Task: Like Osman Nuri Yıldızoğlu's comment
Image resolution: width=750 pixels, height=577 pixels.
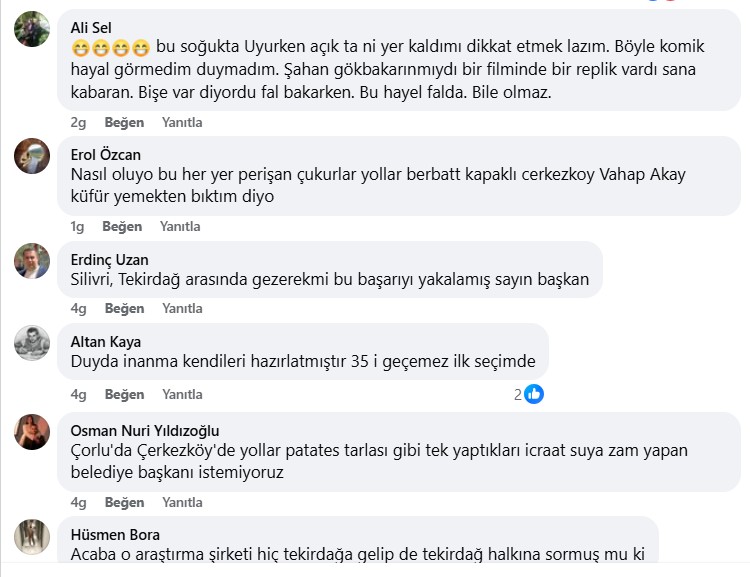Action: [124, 502]
